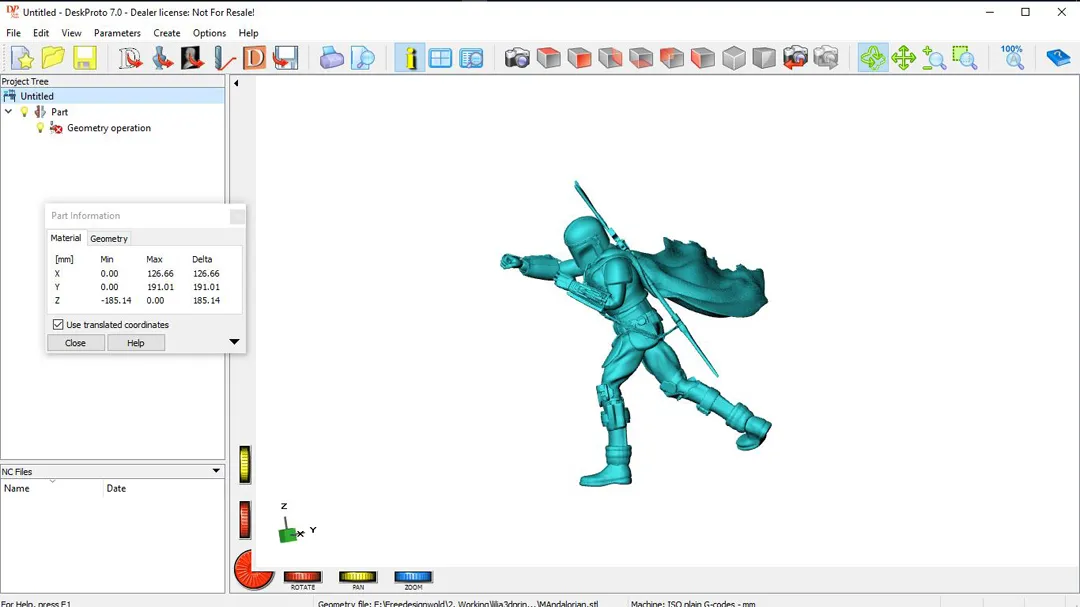The width and height of the screenshot is (1080, 607).
Task: Select the plain dark gray cube view
Action: tap(764, 59)
